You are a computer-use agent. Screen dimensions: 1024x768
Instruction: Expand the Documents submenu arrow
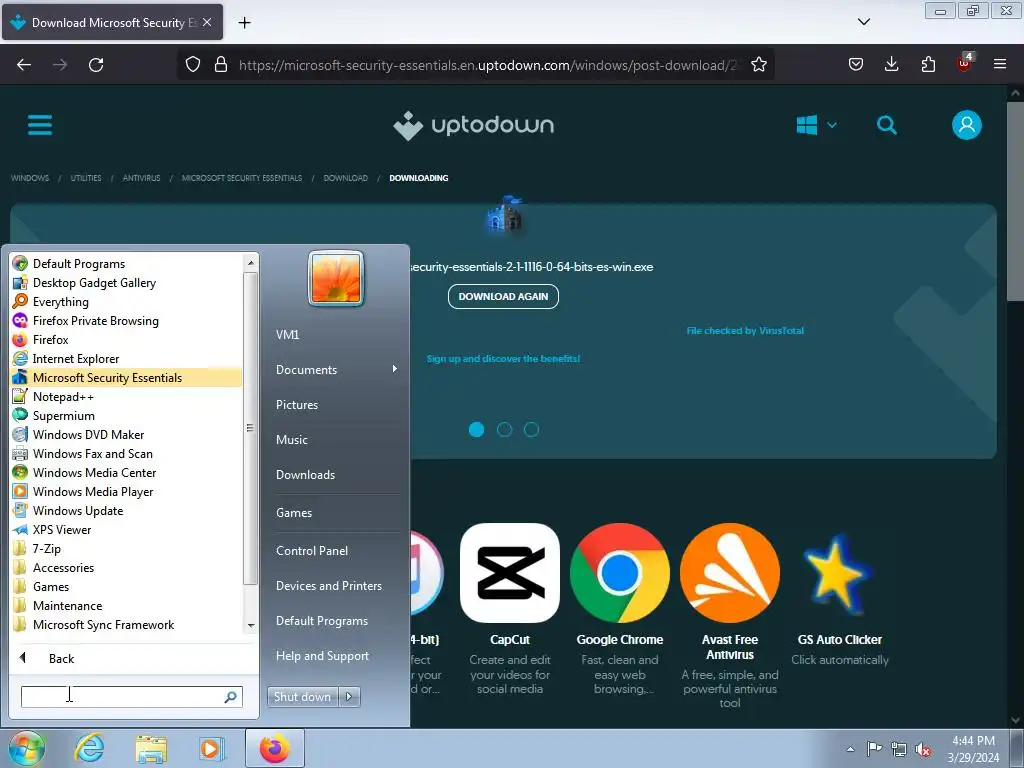coord(394,369)
